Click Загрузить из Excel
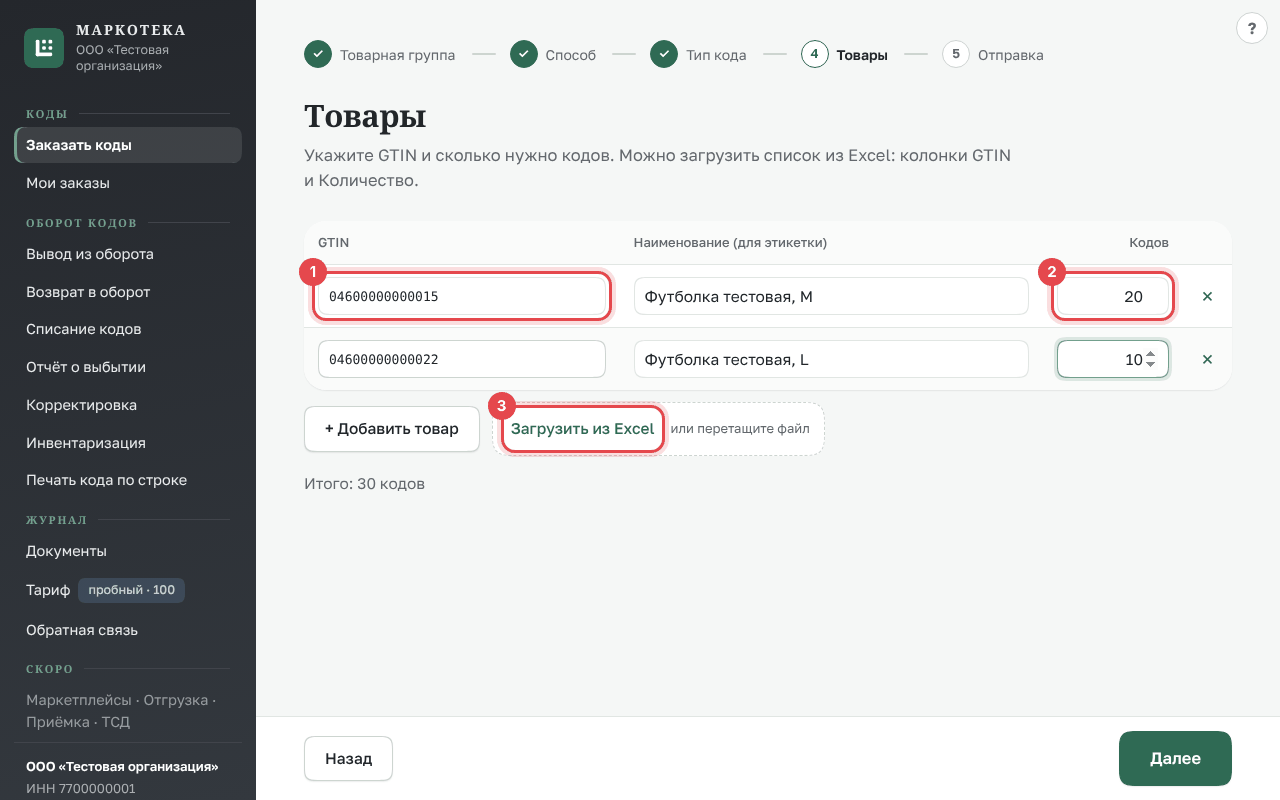This screenshot has height=800, width=1280. pos(582,429)
